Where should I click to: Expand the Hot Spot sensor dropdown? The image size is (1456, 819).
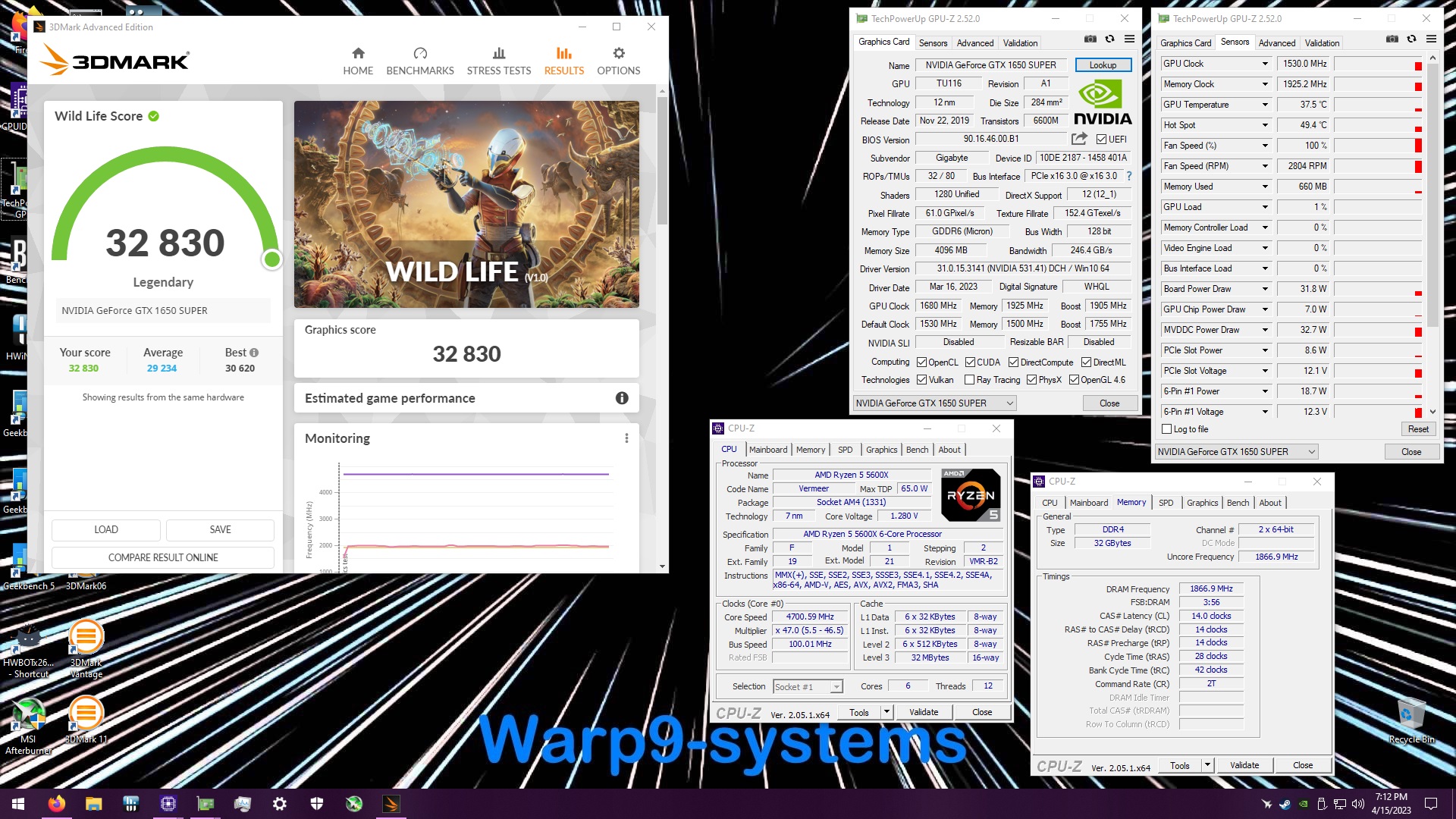coord(1265,125)
